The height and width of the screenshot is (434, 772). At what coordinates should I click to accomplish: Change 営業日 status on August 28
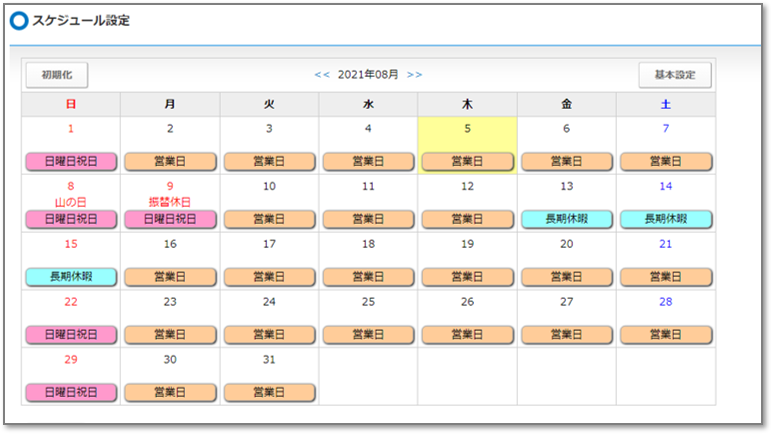[665, 333]
